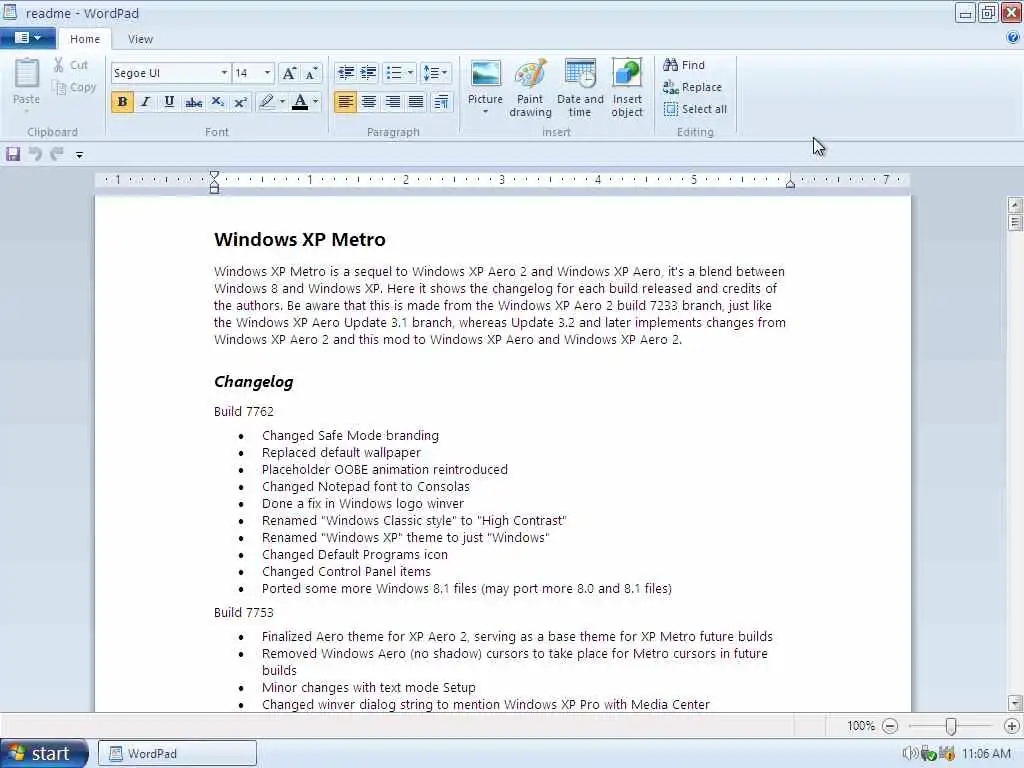Open the Paragraph settings dialog icon
1024x768 pixels.
point(441,102)
